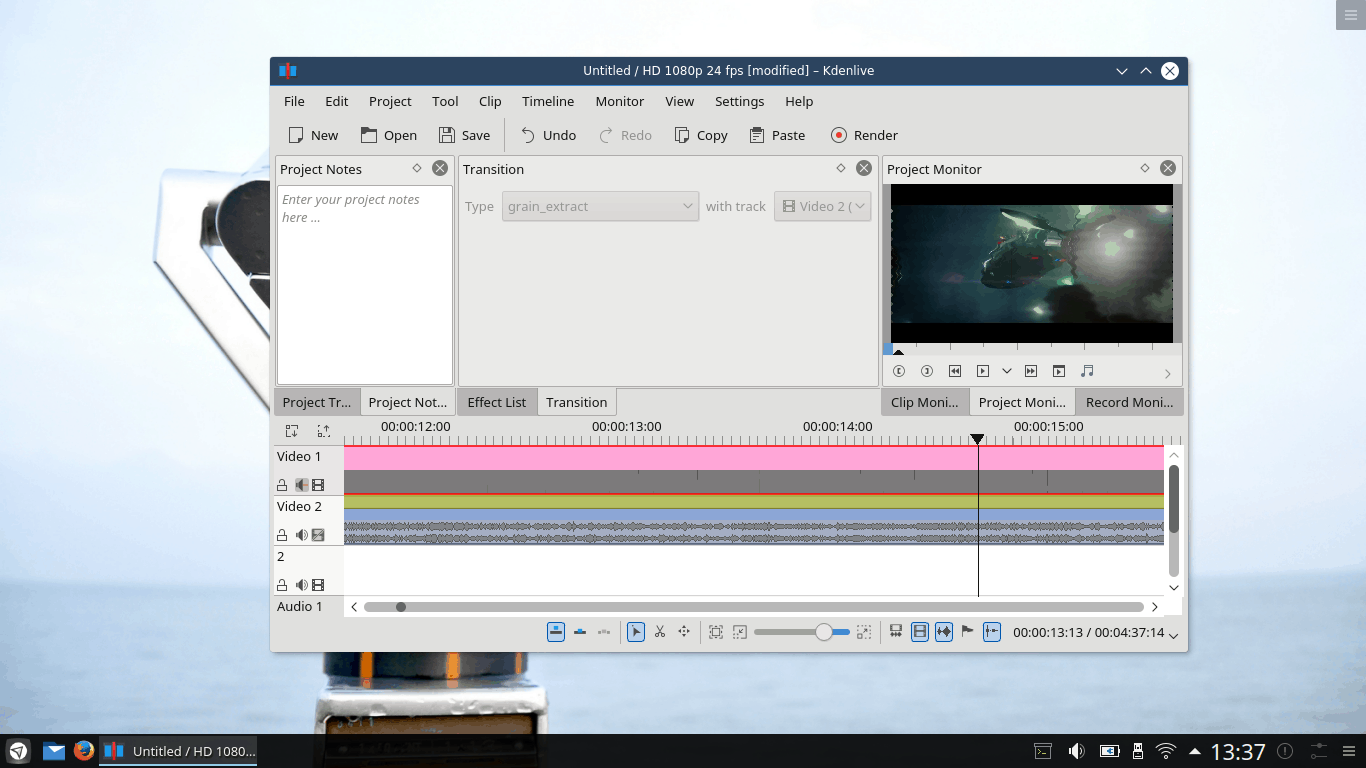Activate the selection arrow tool
Image resolution: width=1366 pixels, height=768 pixels.
coord(636,632)
